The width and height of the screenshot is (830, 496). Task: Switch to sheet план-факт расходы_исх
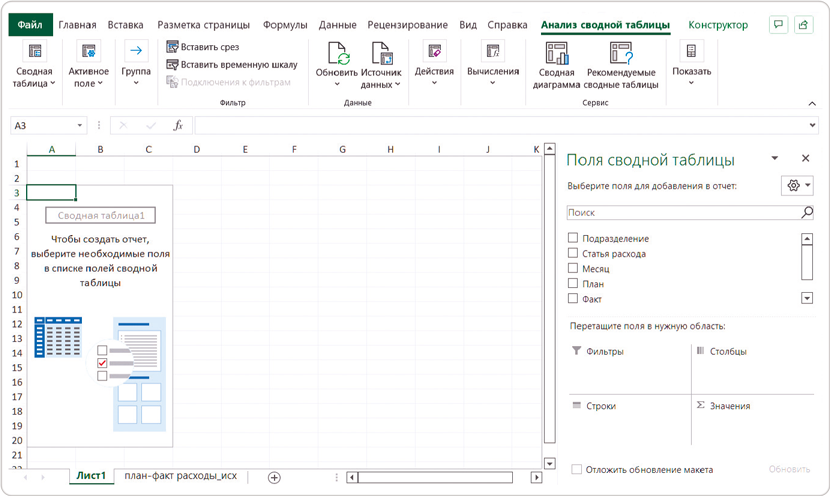[x=181, y=476]
